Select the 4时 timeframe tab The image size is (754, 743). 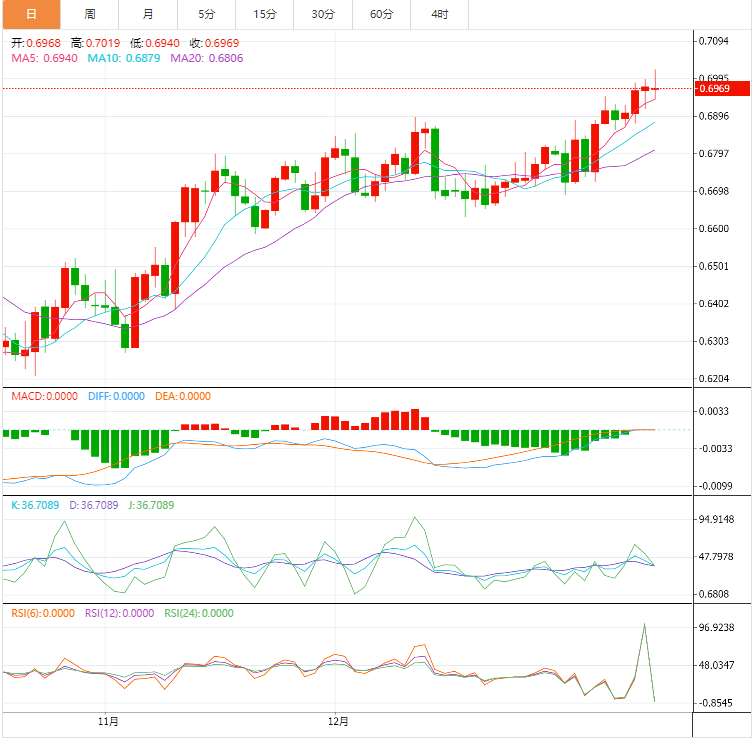(439, 14)
